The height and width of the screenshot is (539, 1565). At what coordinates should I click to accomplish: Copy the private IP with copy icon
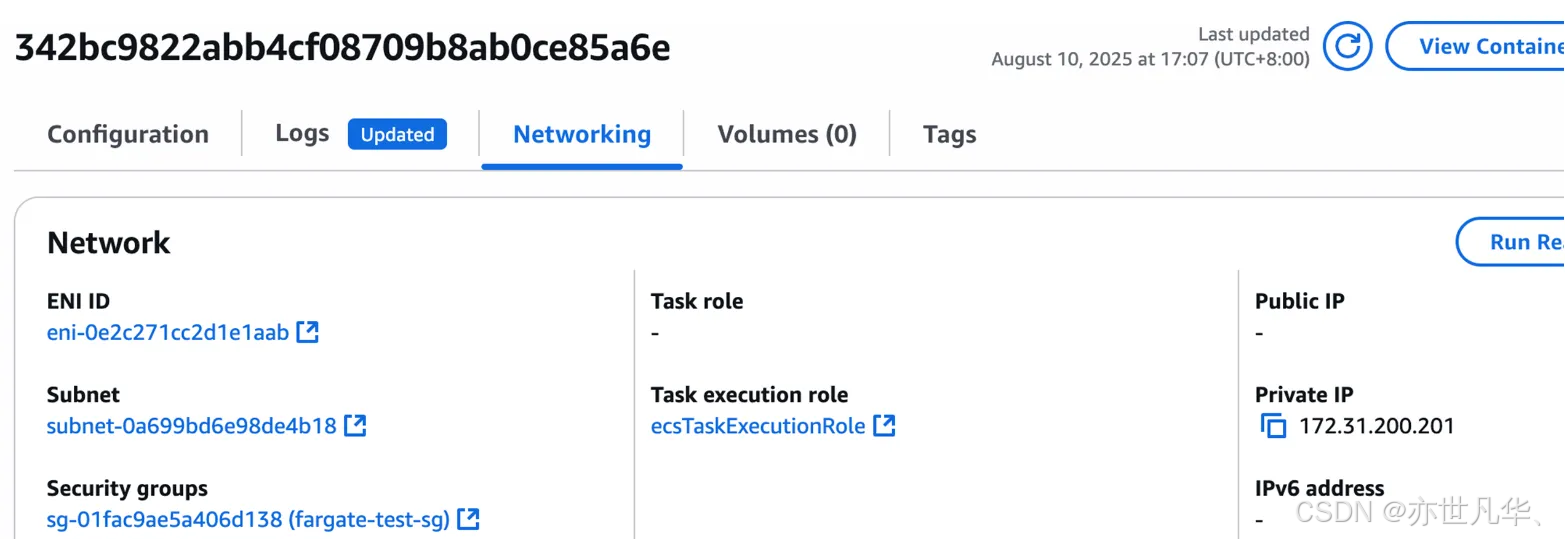[1273, 426]
